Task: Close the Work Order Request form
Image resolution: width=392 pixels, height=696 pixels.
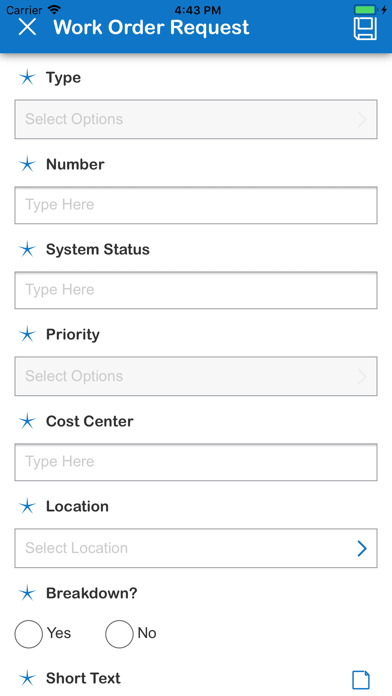Action: coord(27,27)
